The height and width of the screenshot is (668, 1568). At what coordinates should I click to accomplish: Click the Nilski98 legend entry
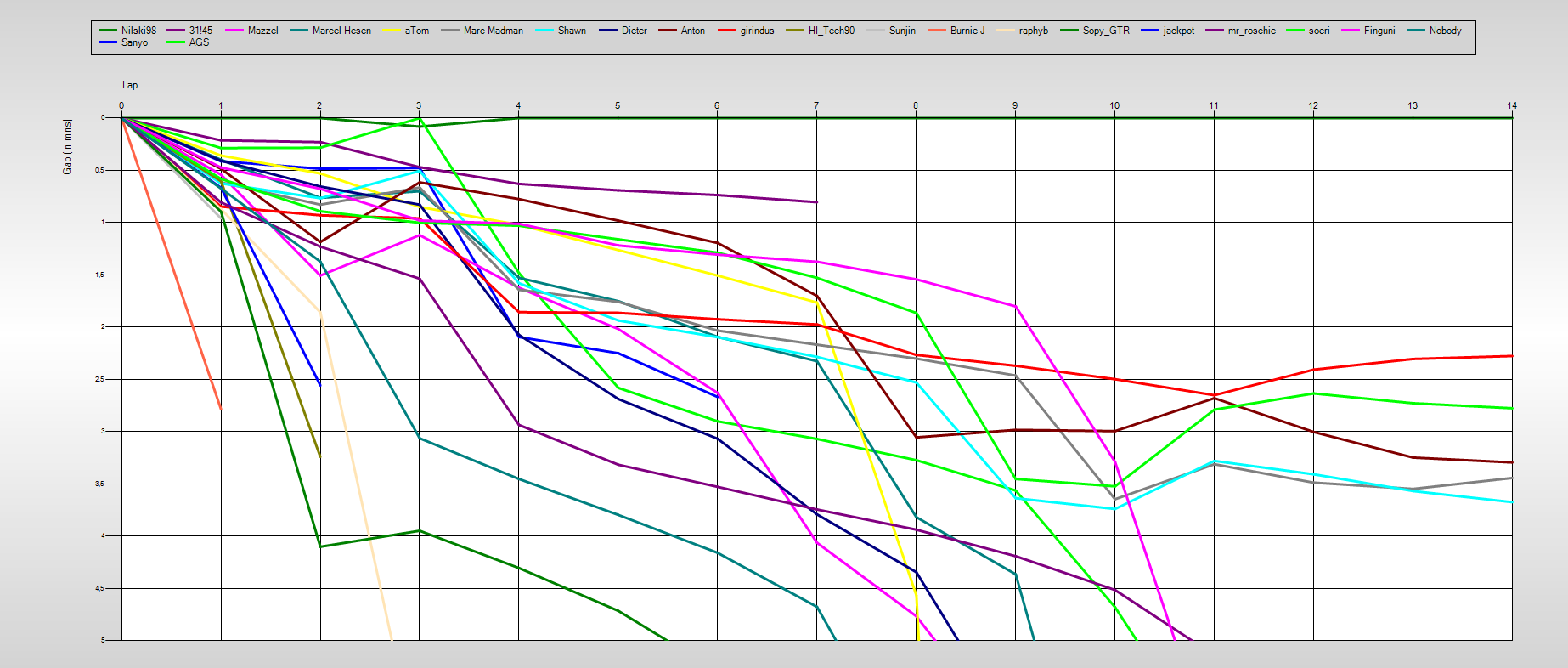click(138, 31)
